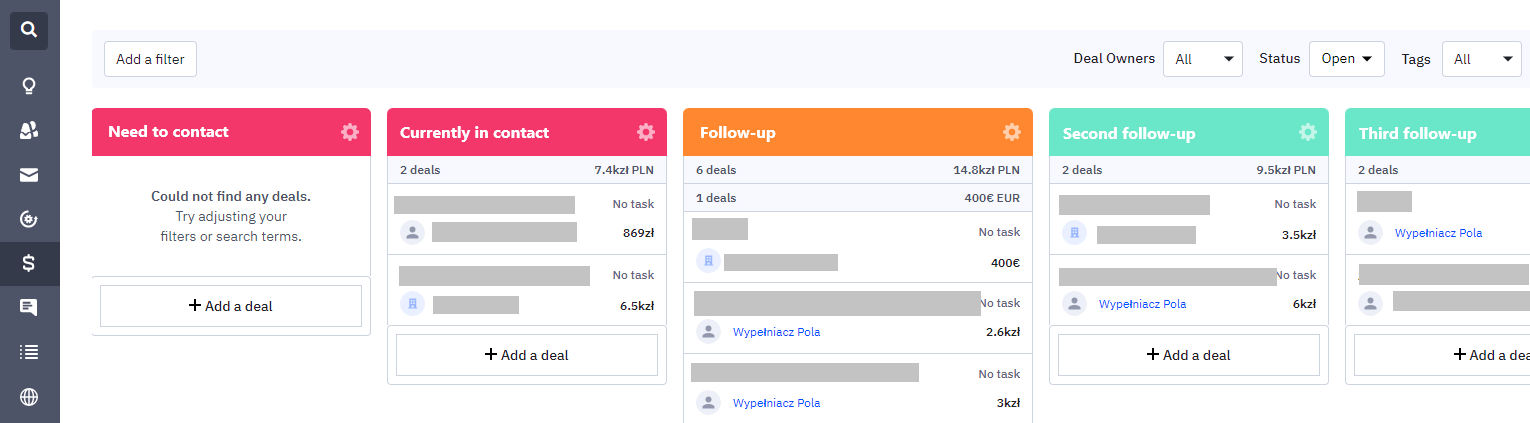Click the Add a filter button
This screenshot has width=1530, height=423.
coord(150,59)
